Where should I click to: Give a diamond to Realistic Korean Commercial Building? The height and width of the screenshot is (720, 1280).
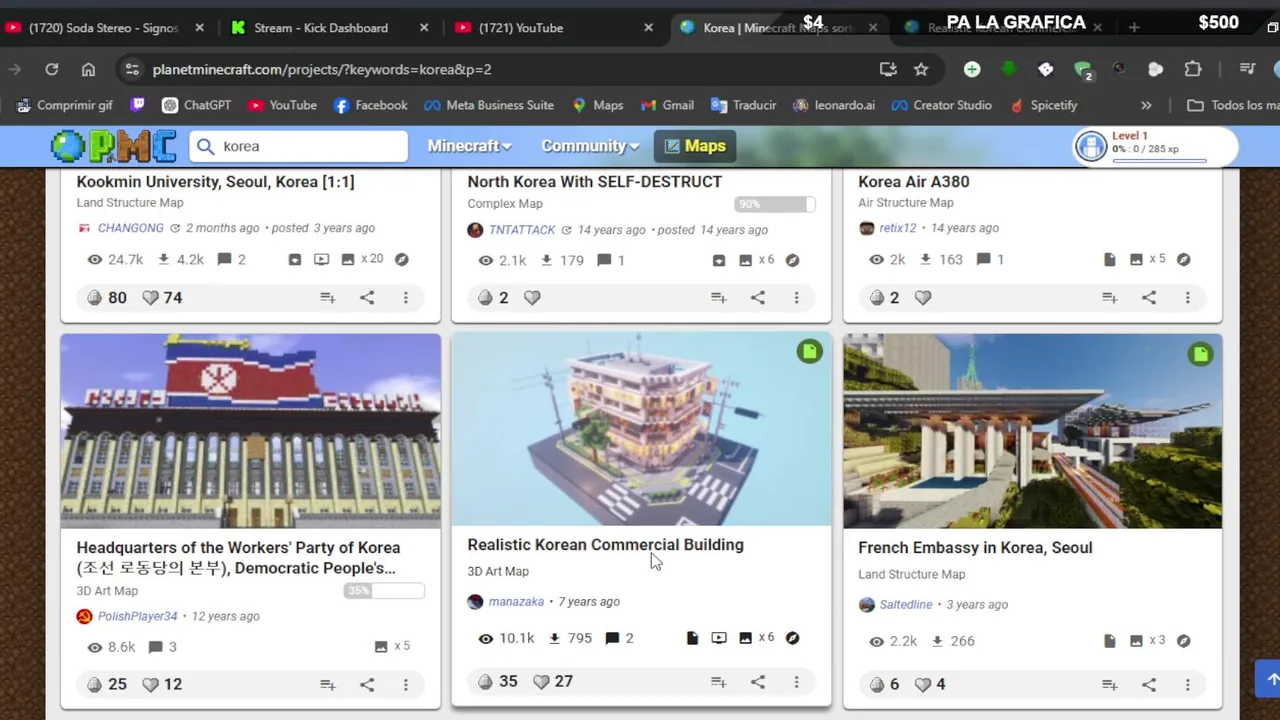[x=485, y=682]
